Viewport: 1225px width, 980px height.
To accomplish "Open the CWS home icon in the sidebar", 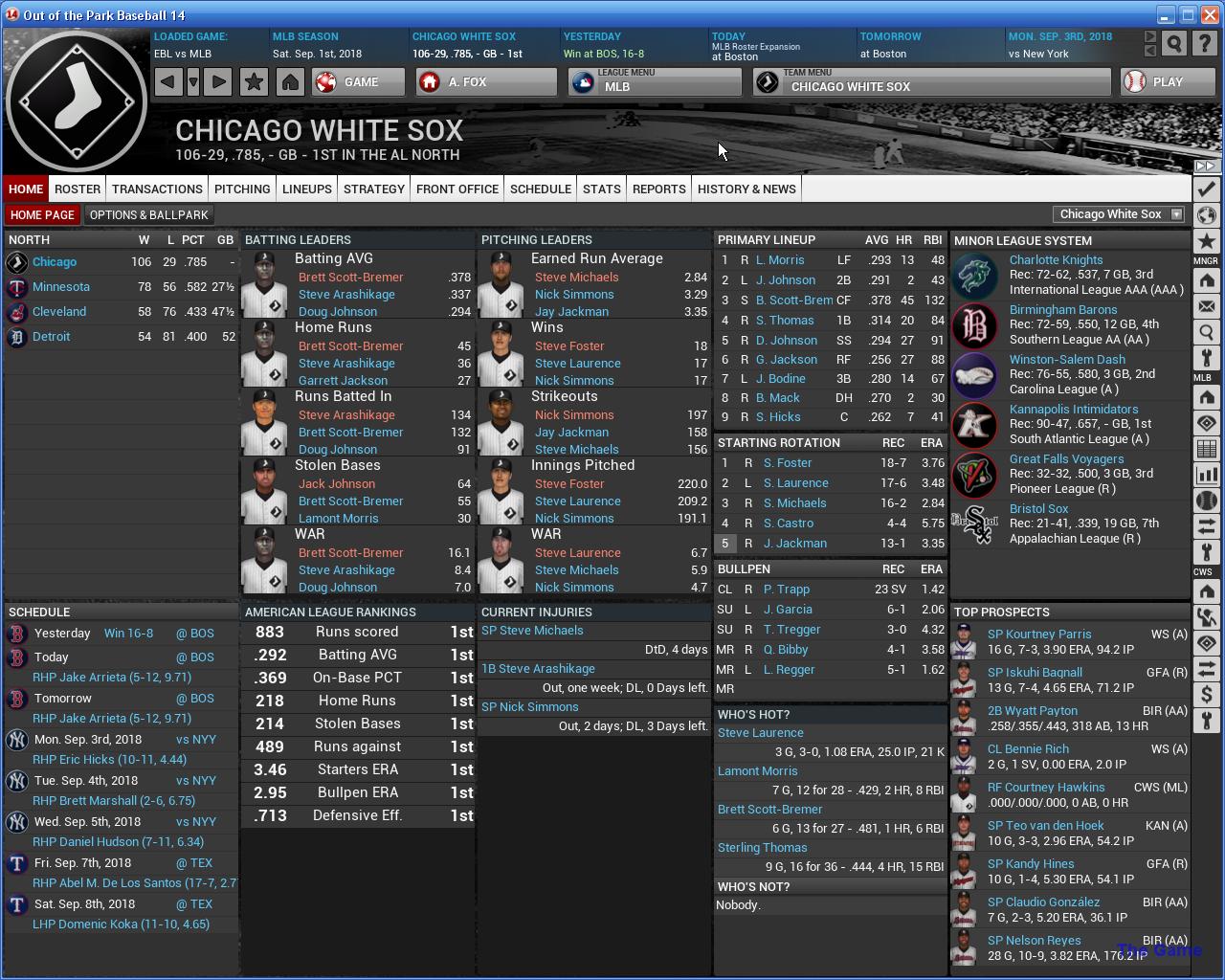I will pos(1206,590).
